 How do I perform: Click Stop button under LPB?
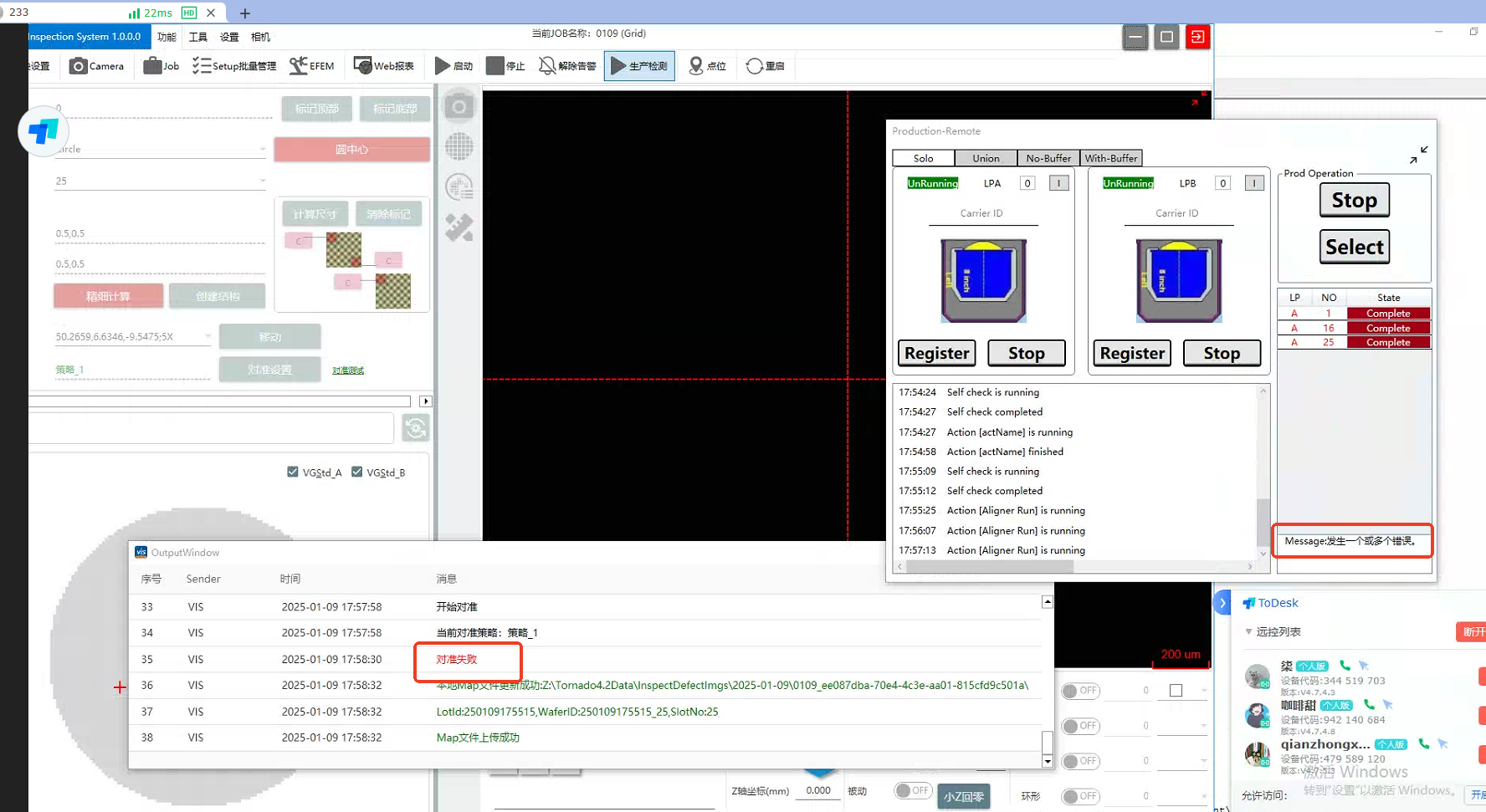1222,353
